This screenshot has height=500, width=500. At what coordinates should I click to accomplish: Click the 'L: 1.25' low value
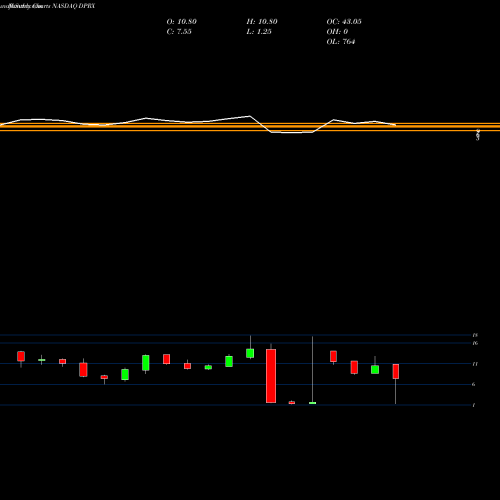[x=259, y=32]
